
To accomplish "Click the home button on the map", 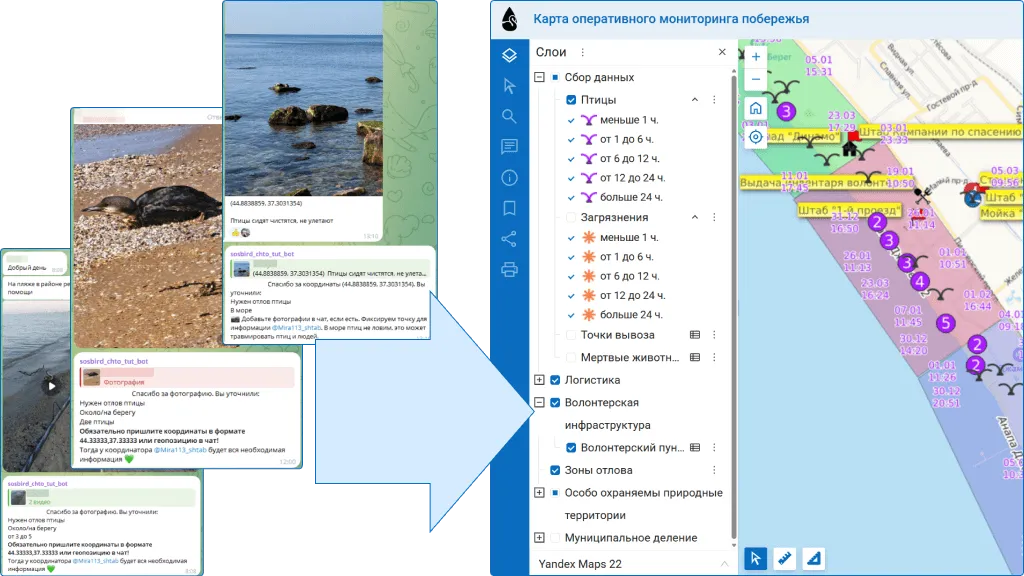I will pyautogui.click(x=756, y=106).
